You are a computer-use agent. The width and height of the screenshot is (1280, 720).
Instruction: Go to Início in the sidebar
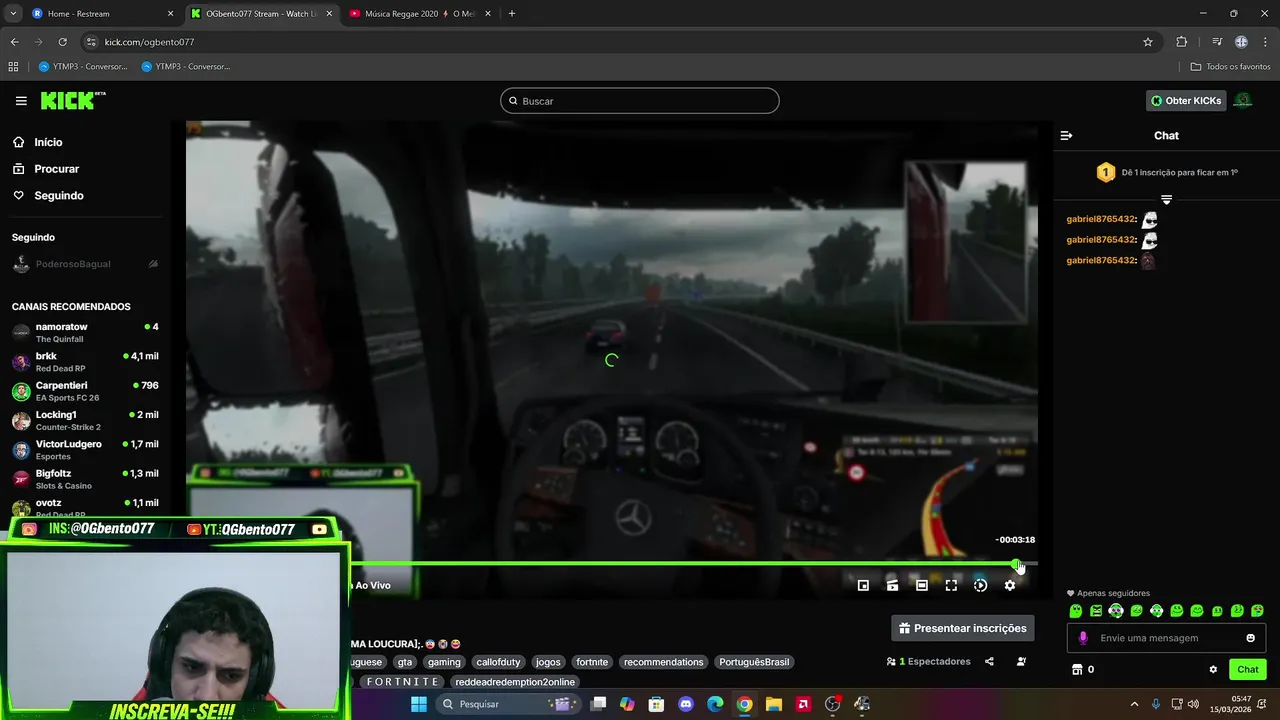[x=48, y=142]
